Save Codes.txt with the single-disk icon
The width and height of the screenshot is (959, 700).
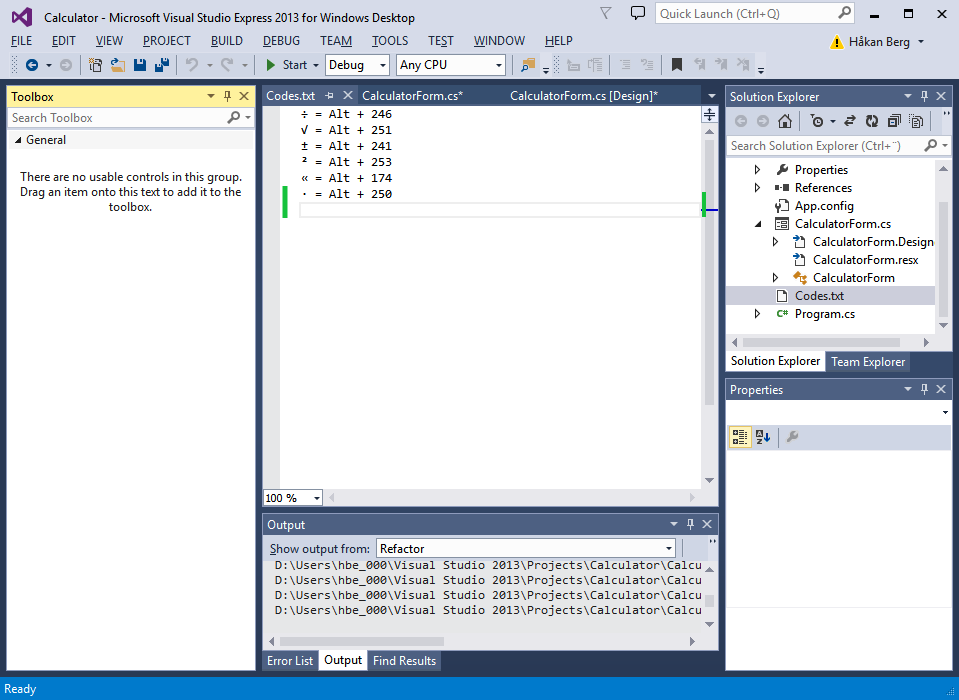point(140,65)
